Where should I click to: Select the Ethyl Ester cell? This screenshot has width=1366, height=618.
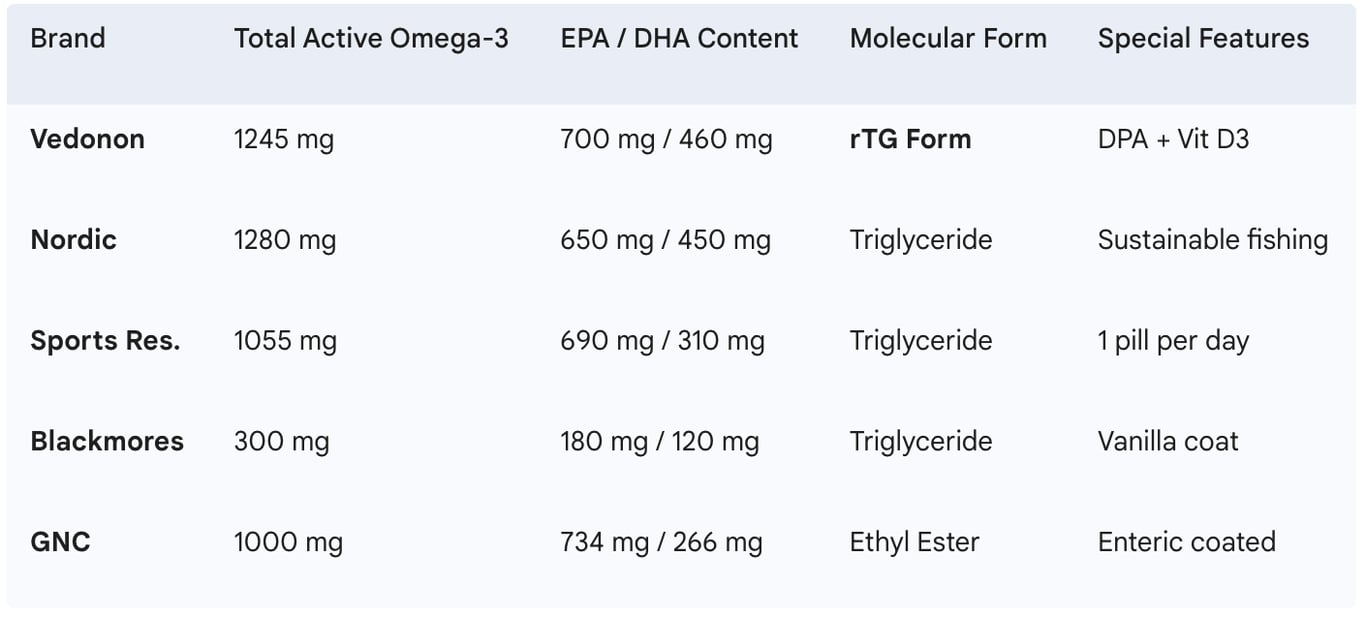pos(915,542)
